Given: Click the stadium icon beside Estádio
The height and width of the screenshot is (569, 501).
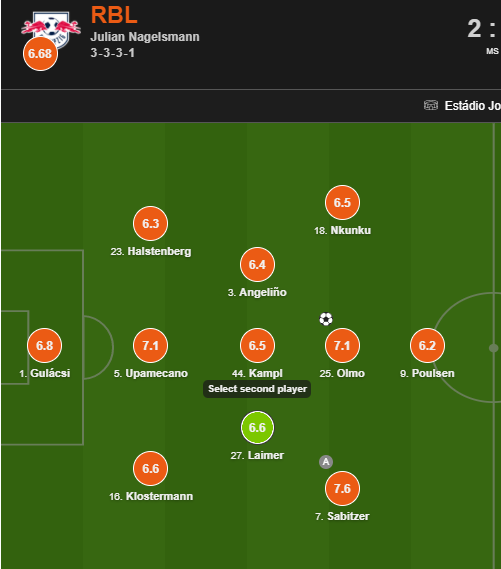Looking at the screenshot, I should point(431,105).
